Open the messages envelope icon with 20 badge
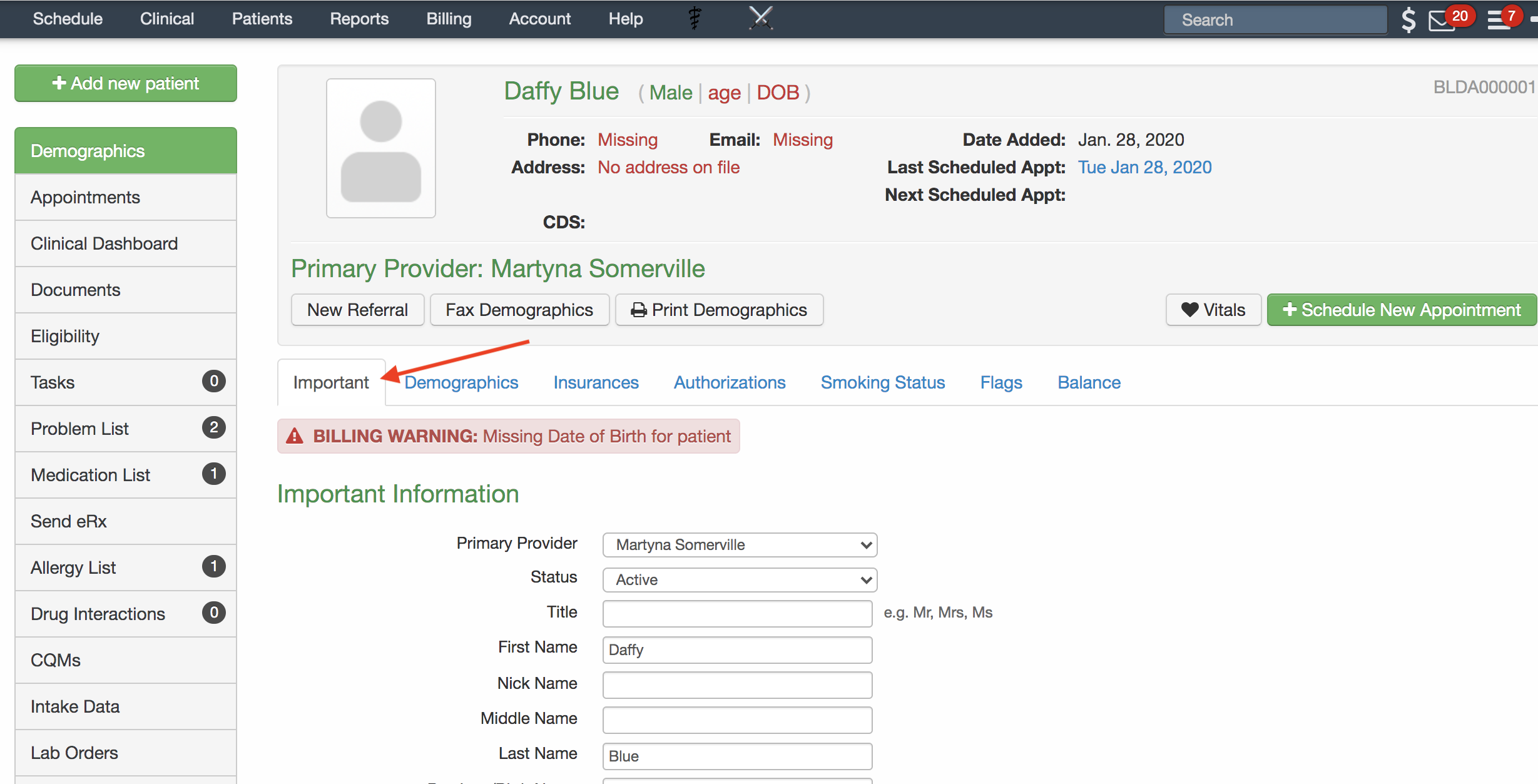The image size is (1538, 784). pos(1442,21)
